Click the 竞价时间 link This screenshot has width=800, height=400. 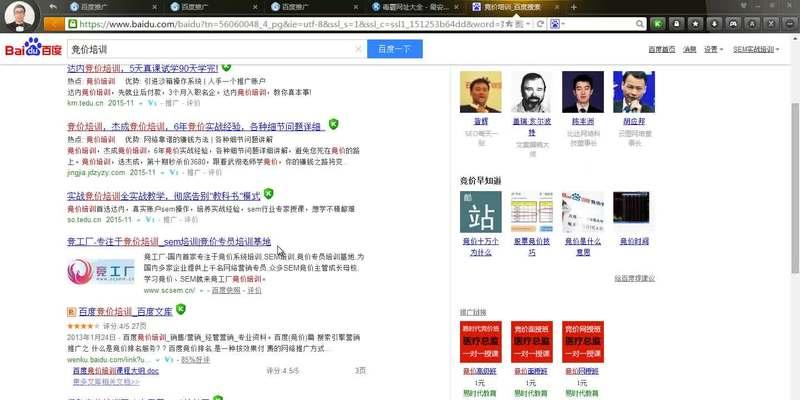634,241
